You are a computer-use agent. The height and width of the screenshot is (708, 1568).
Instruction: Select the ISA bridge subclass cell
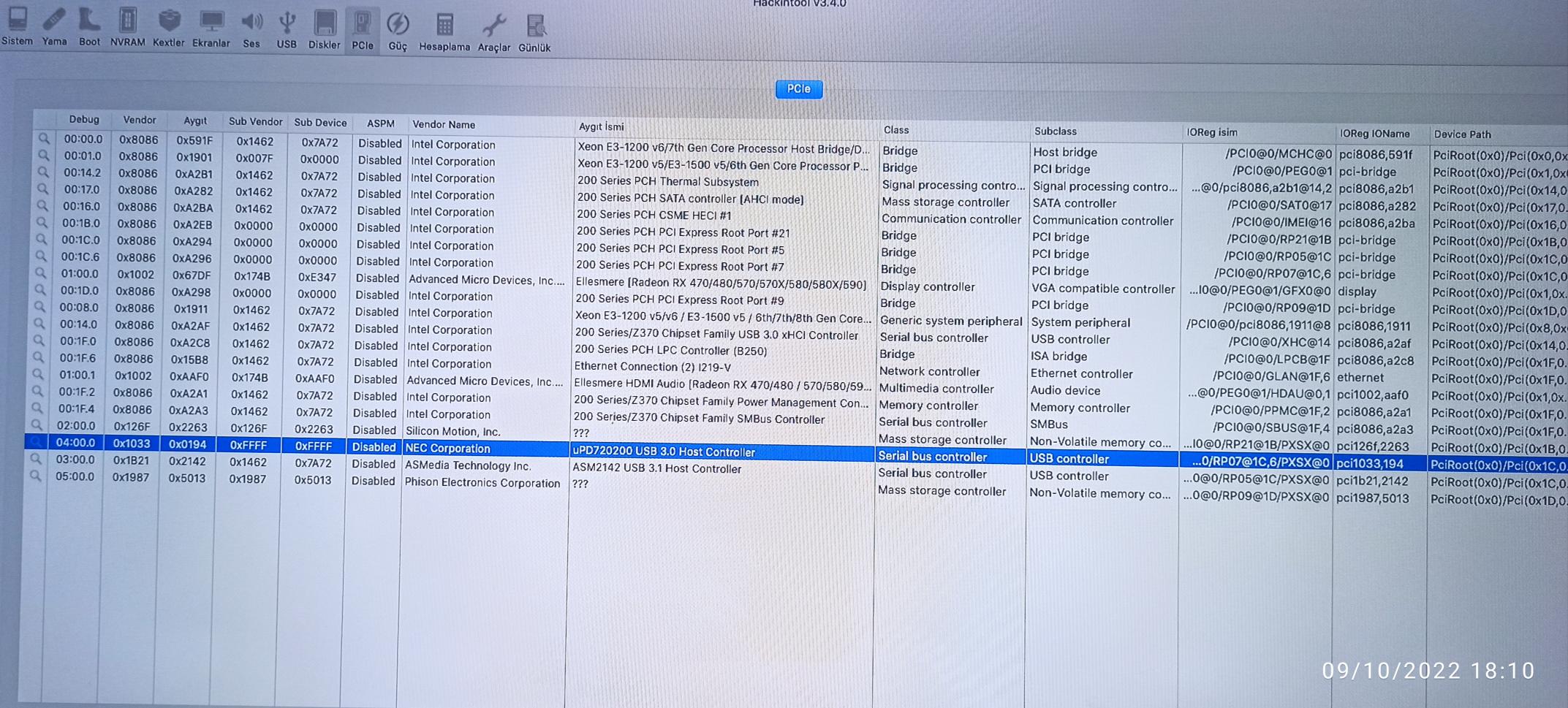(1059, 356)
